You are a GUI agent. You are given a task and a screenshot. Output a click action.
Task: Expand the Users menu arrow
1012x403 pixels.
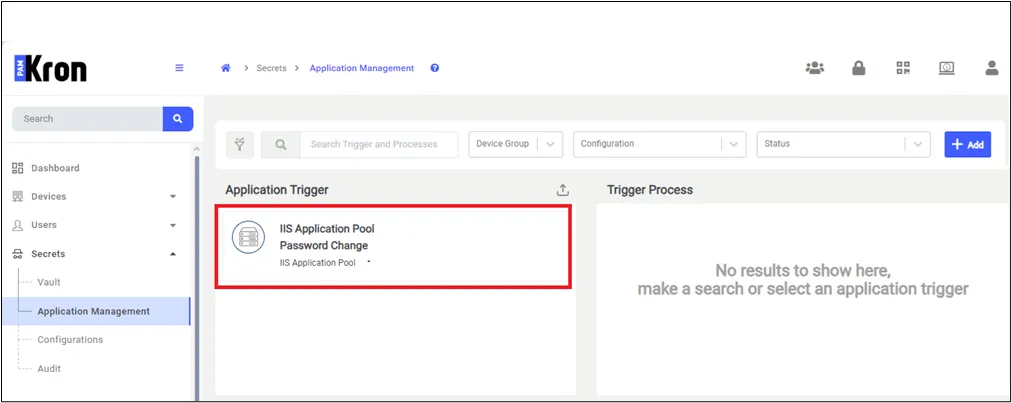pos(173,225)
